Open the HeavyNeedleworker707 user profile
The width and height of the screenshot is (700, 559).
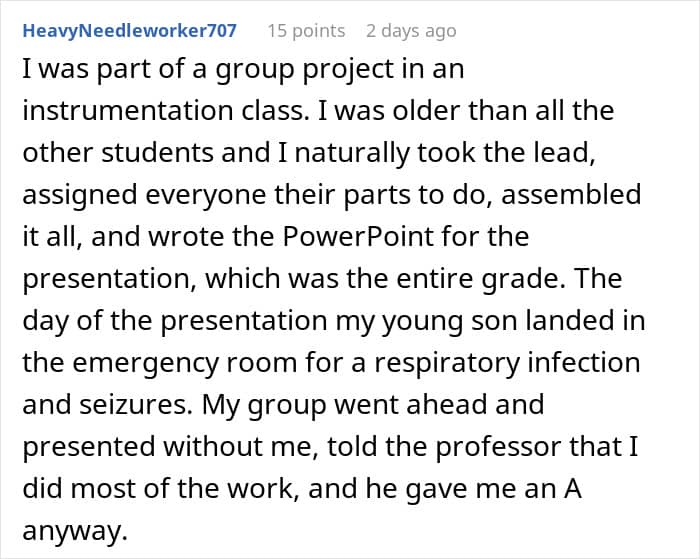point(129,30)
